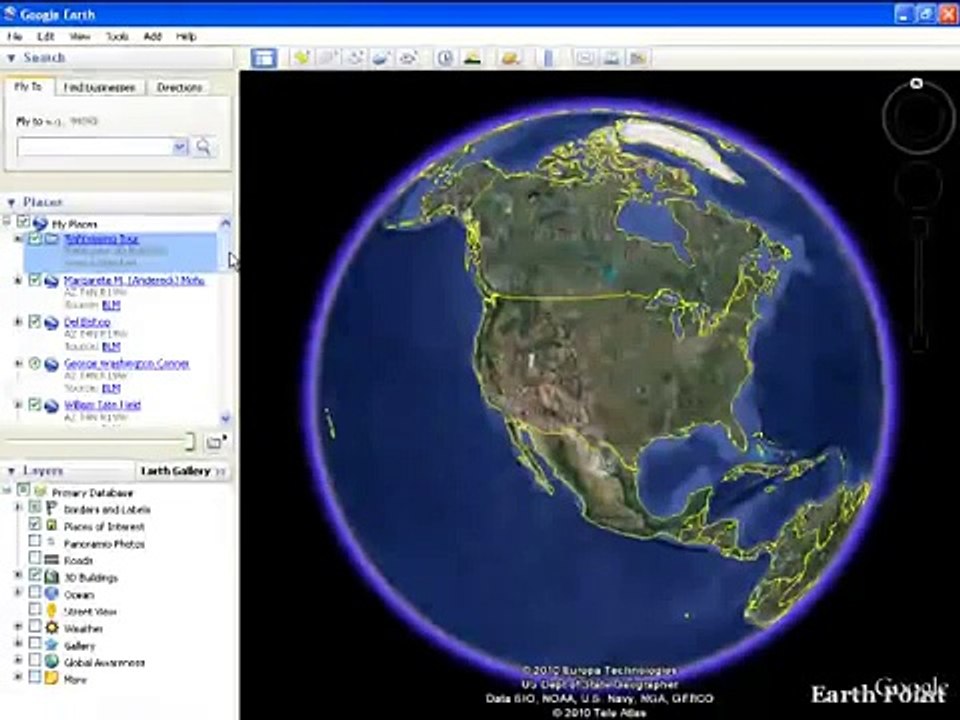The image size is (960, 720).
Task: Expand the Del Bishop tree node
Action: (x=18, y=321)
